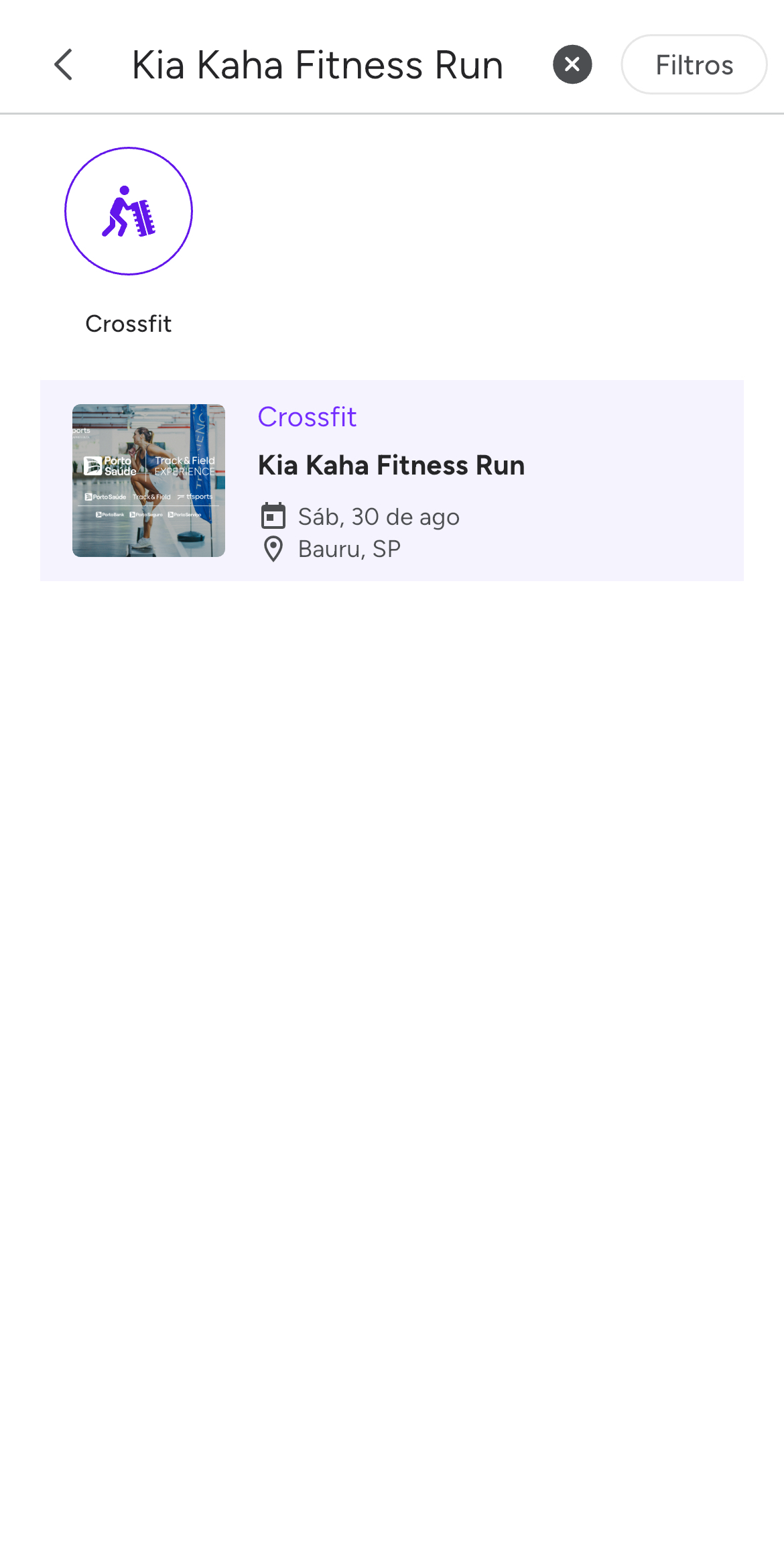This screenshot has height=1551, width=784.
Task: Click the calendar icon in the event card
Action: tap(273, 516)
